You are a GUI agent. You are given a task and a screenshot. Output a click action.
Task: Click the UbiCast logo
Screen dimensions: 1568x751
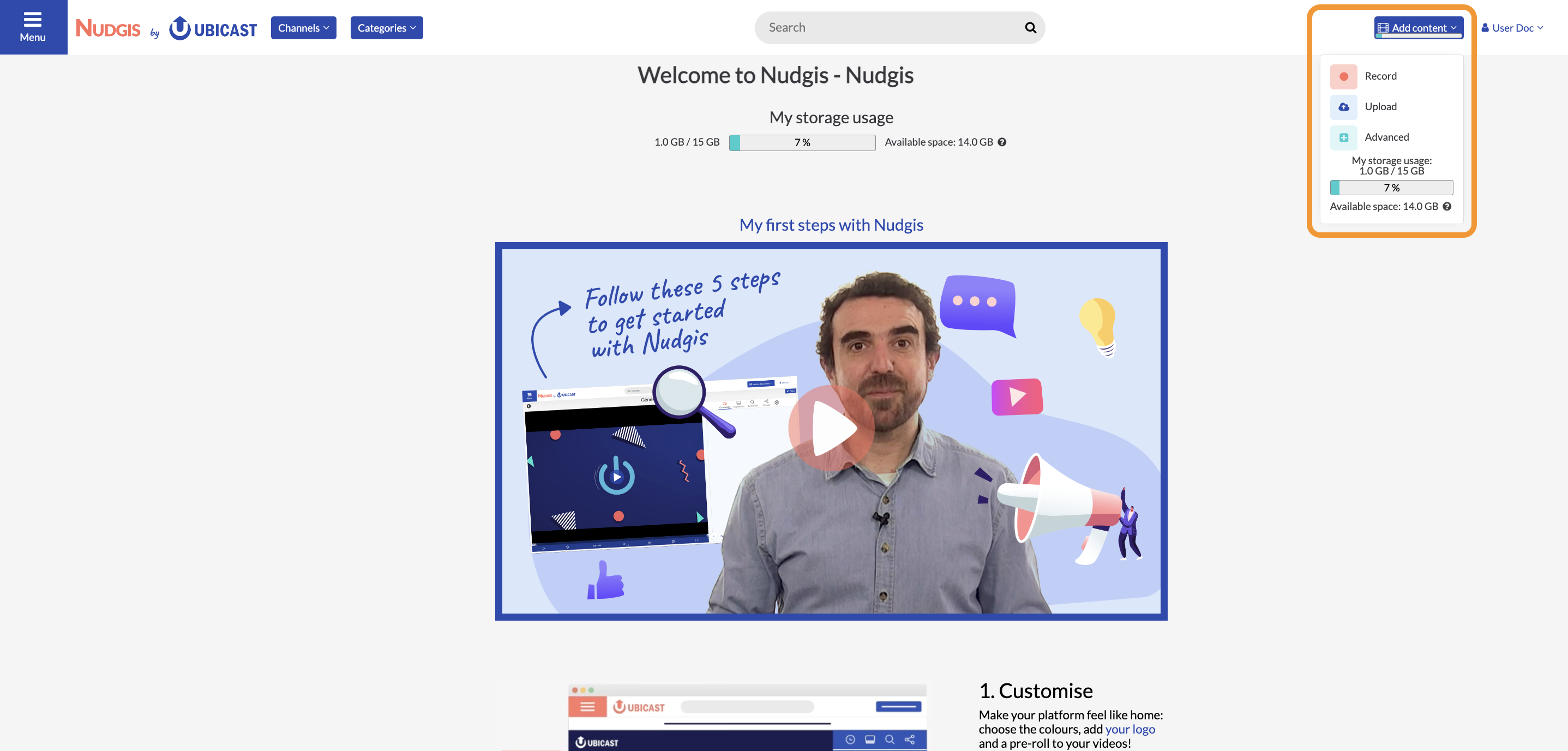(213, 28)
